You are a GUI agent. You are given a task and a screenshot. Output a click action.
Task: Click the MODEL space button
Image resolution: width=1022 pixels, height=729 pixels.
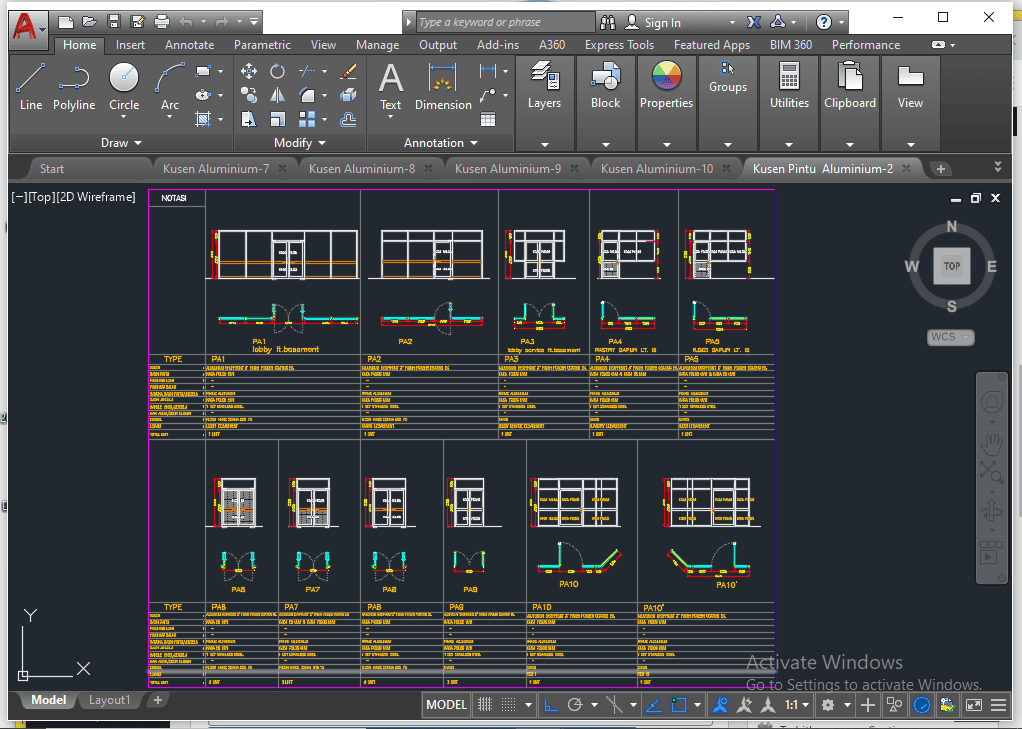coord(446,705)
